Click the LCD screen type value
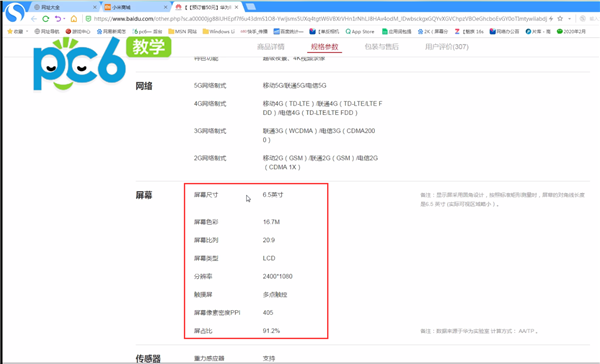 269,258
